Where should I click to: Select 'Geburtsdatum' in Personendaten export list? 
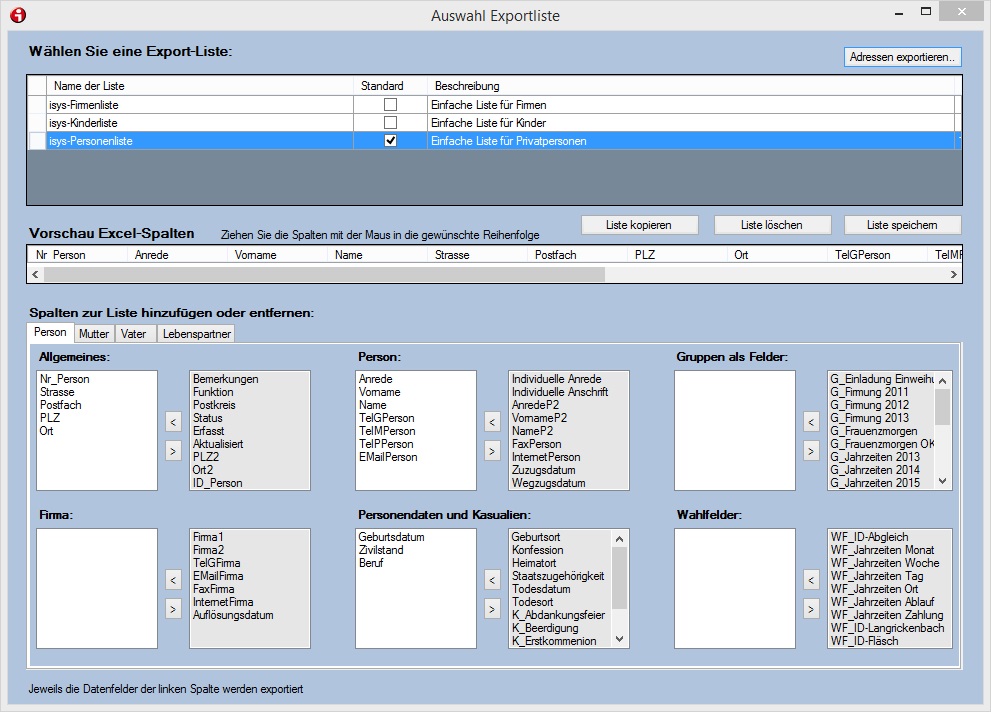tap(392, 537)
